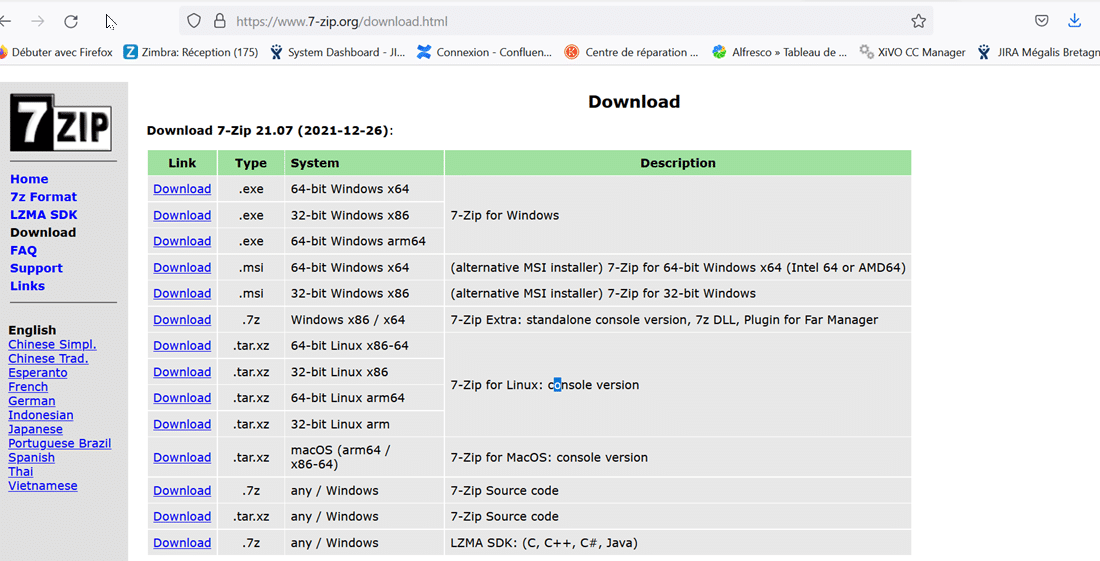Click the 'Download' page heading
The height and width of the screenshot is (561, 1100).
pyautogui.click(x=633, y=102)
